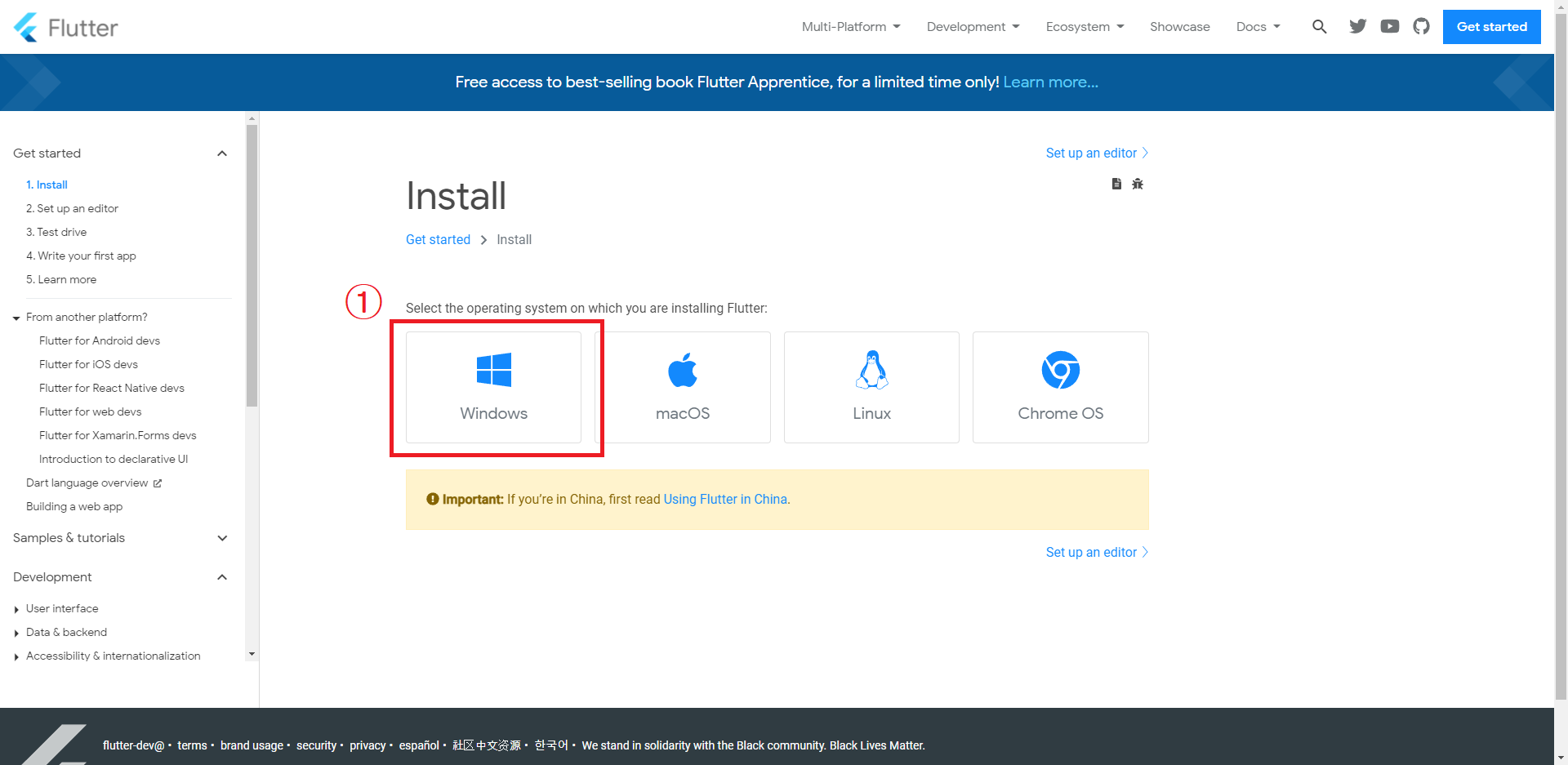
Task: Open Introduction to declarative UI
Action: coord(114,459)
